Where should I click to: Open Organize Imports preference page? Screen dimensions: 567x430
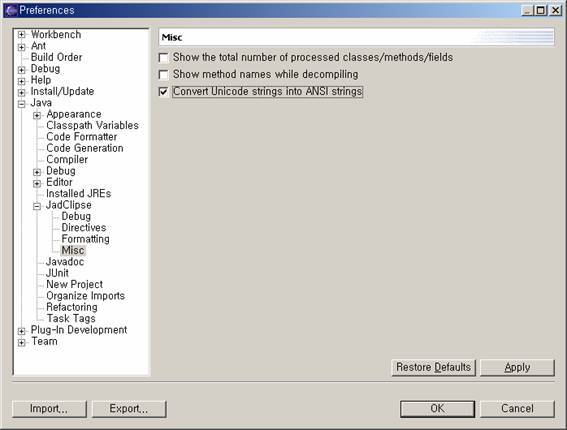(86, 296)
